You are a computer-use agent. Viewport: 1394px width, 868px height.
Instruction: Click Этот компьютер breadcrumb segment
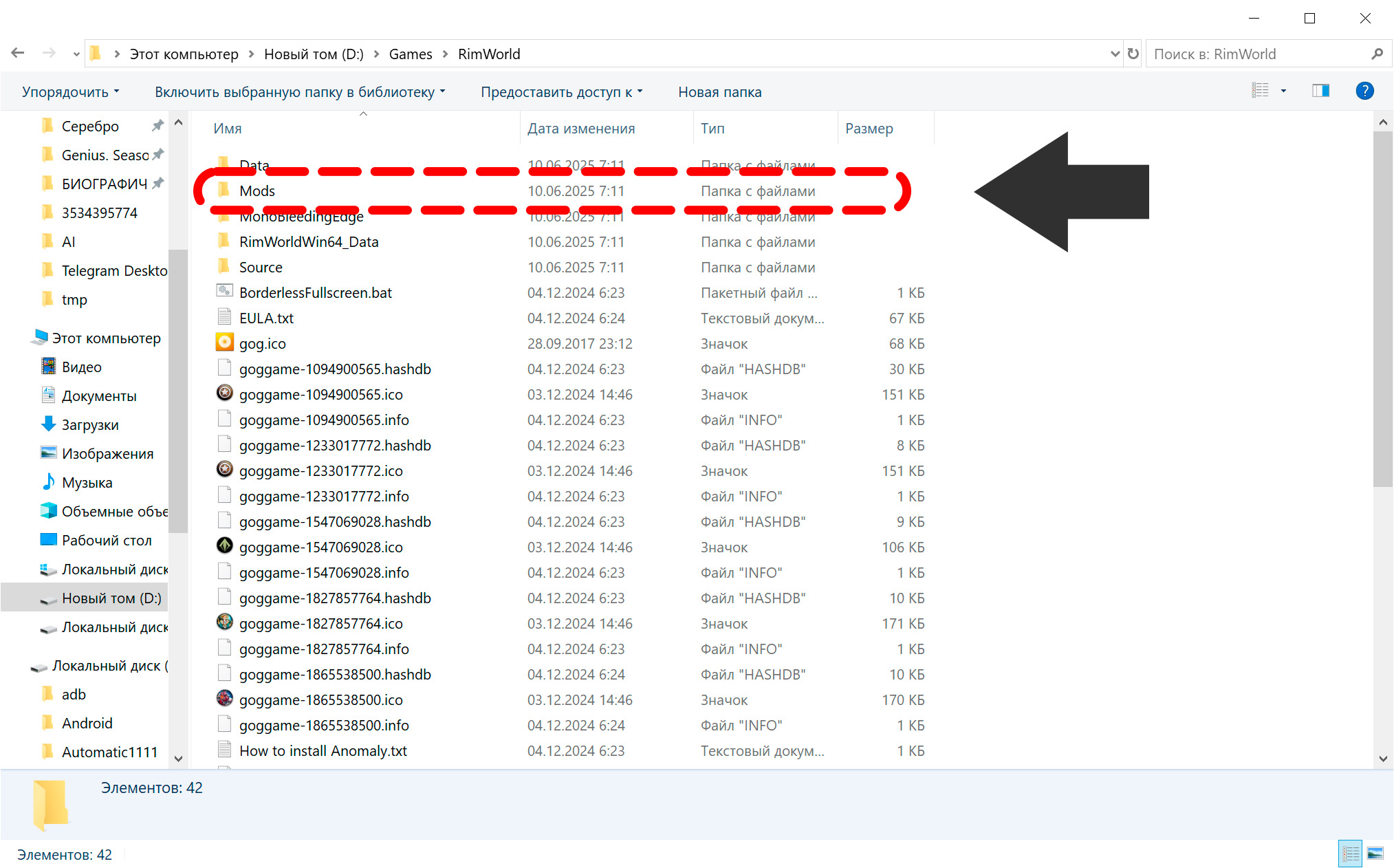tap(184, 54)
